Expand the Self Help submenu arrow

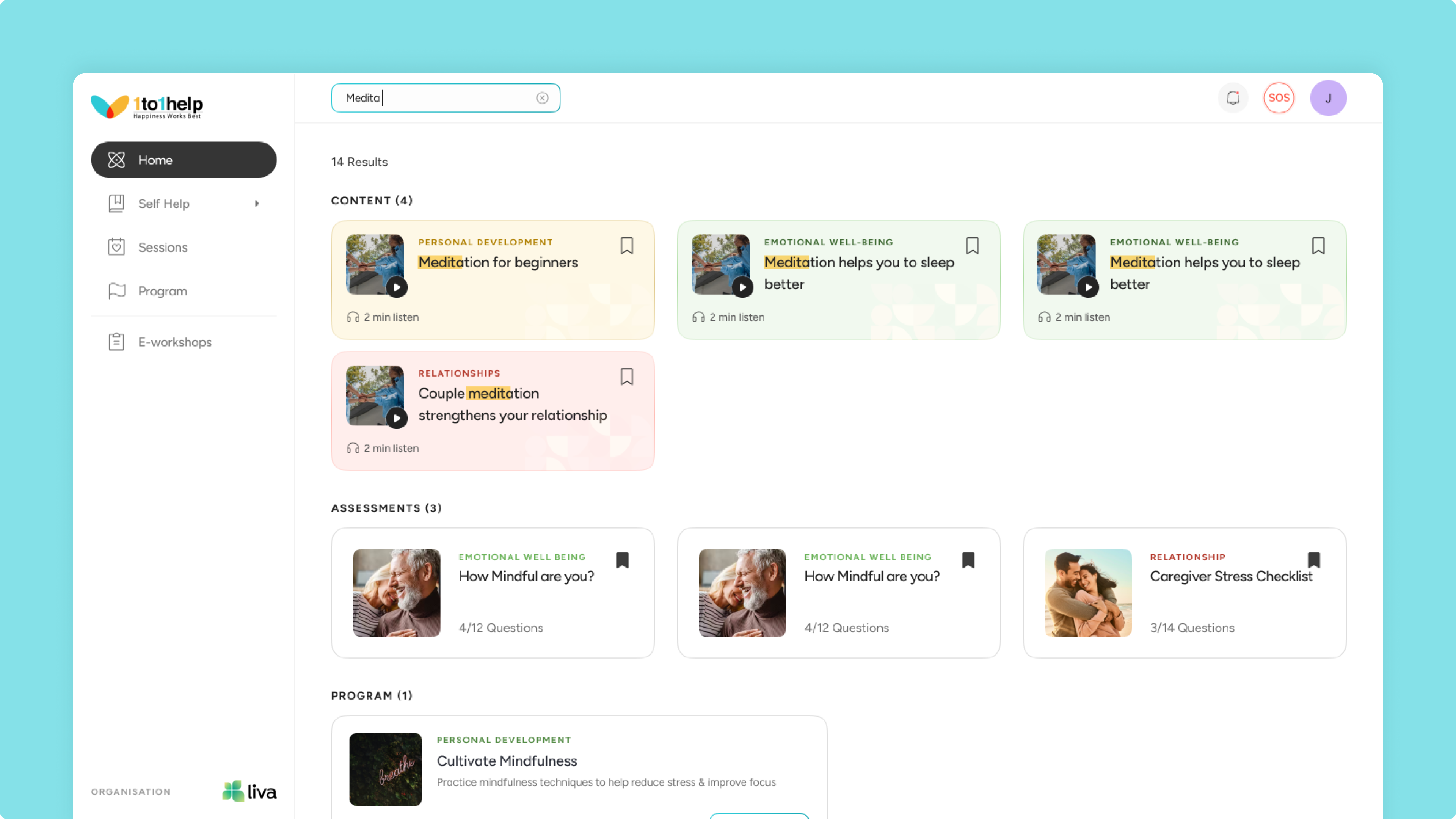click(x=257, y=204)
